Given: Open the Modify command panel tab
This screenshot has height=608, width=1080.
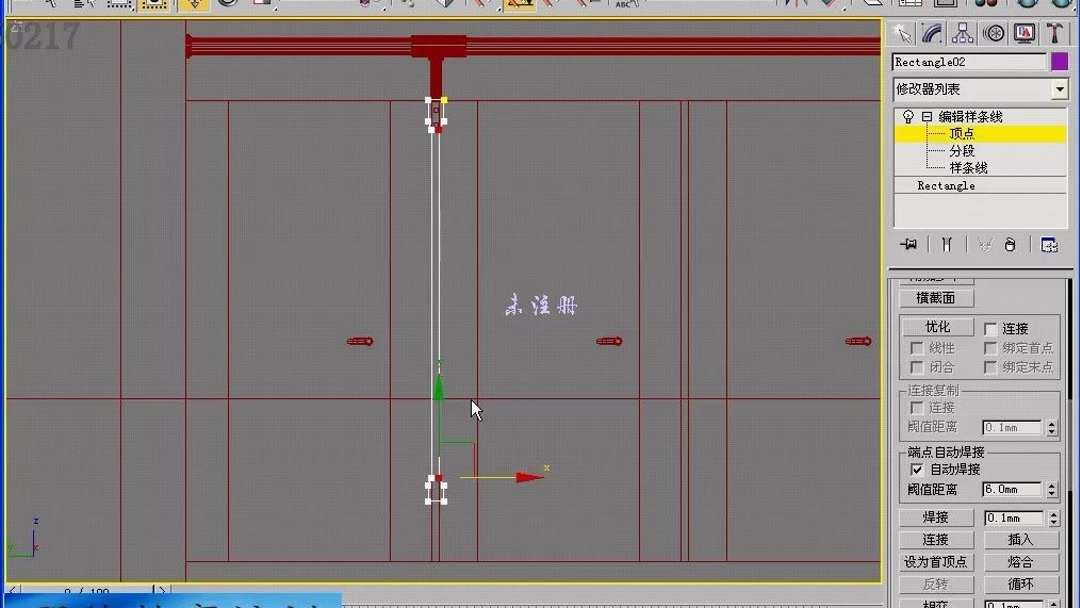Looking at the screenshot, I should pyautogui.click(x=930, y=33).
